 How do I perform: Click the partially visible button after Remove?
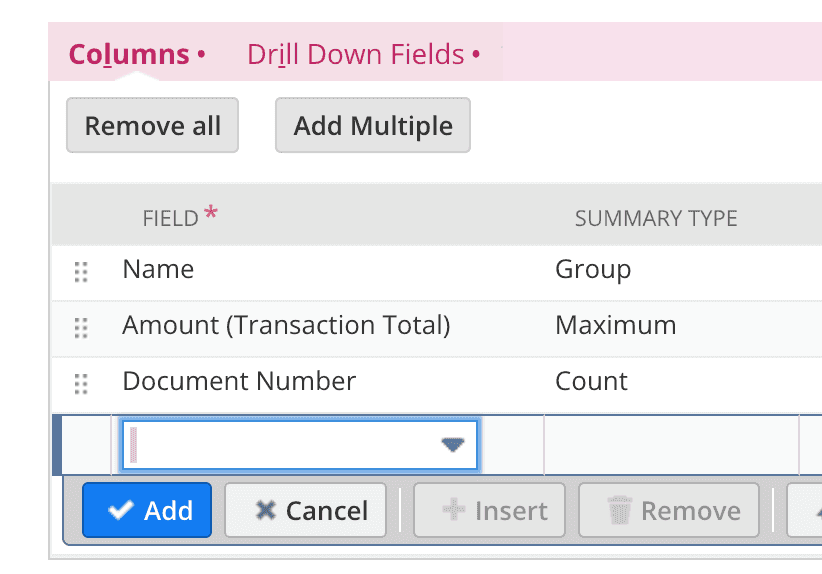click(805, 510)
